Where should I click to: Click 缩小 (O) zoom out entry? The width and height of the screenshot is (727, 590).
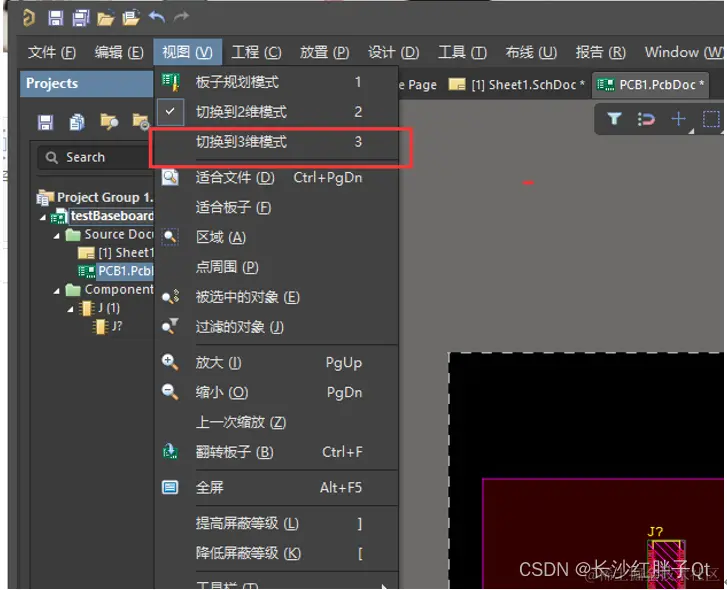(277, 393)
